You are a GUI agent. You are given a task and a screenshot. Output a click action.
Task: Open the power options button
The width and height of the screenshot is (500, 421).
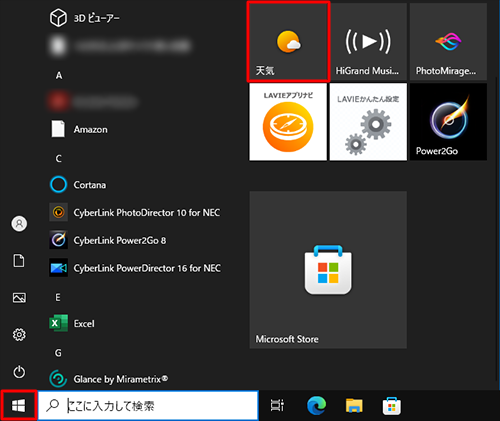point(19,372)
